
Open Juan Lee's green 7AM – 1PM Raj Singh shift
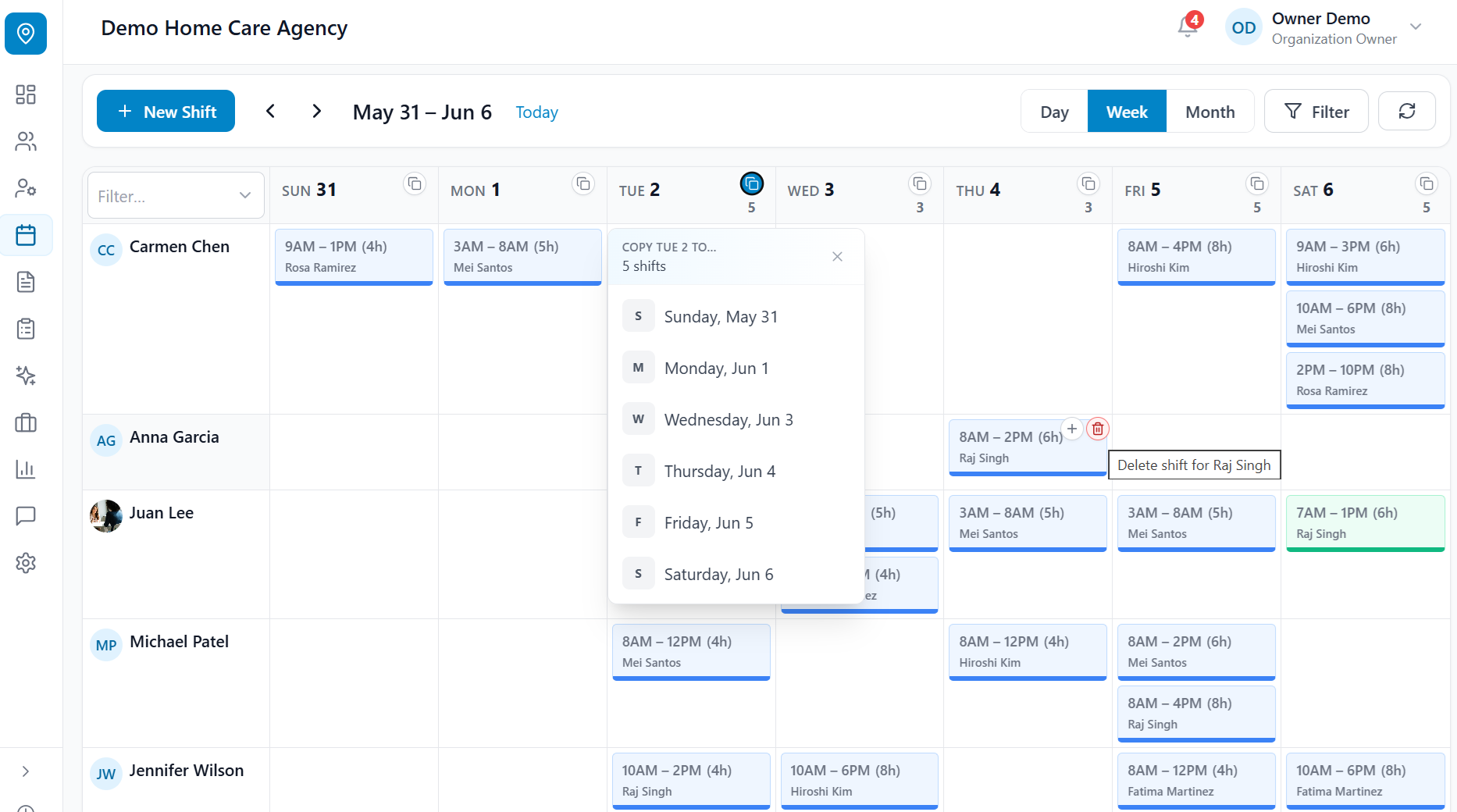1365,523
